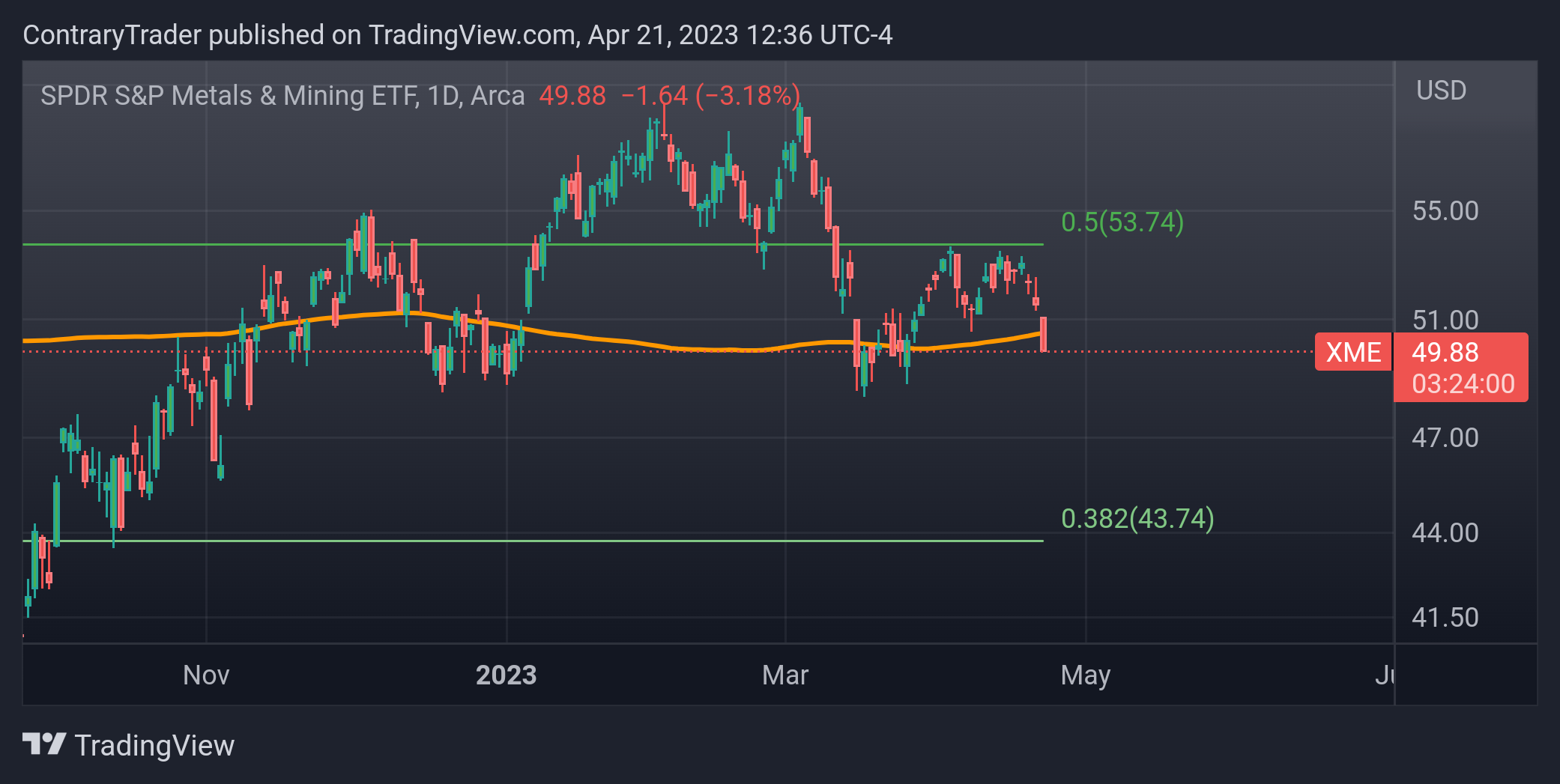Image resolution: width=1560 pixels, height=784 pixels.
Task: Click the 2023 date axis label
Action: click(x=507, y=675)
